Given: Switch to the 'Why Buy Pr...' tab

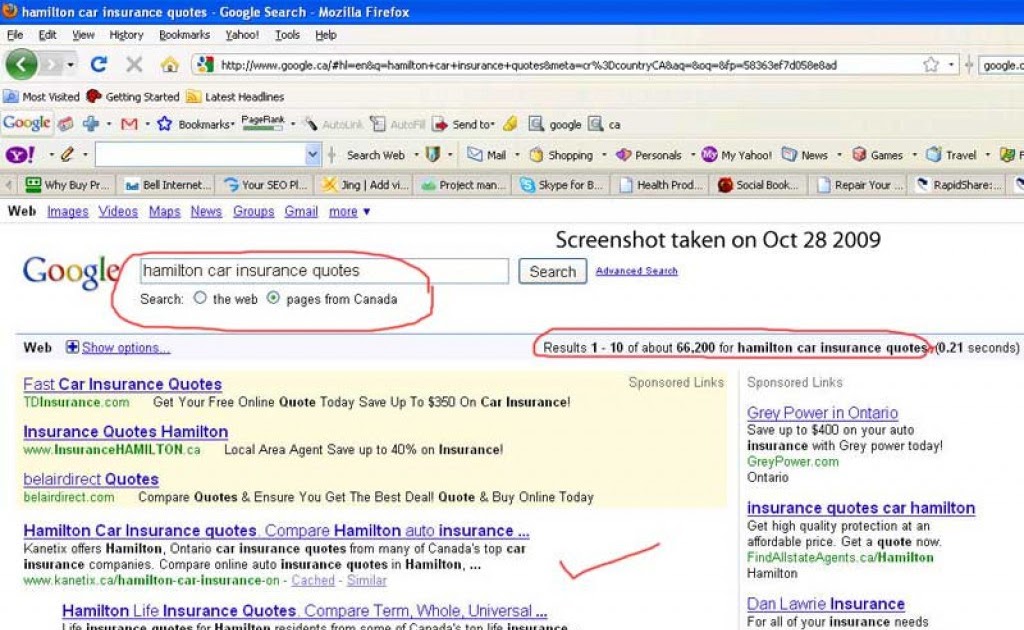Looking at the screenshot, I should (x=67, y=185).
